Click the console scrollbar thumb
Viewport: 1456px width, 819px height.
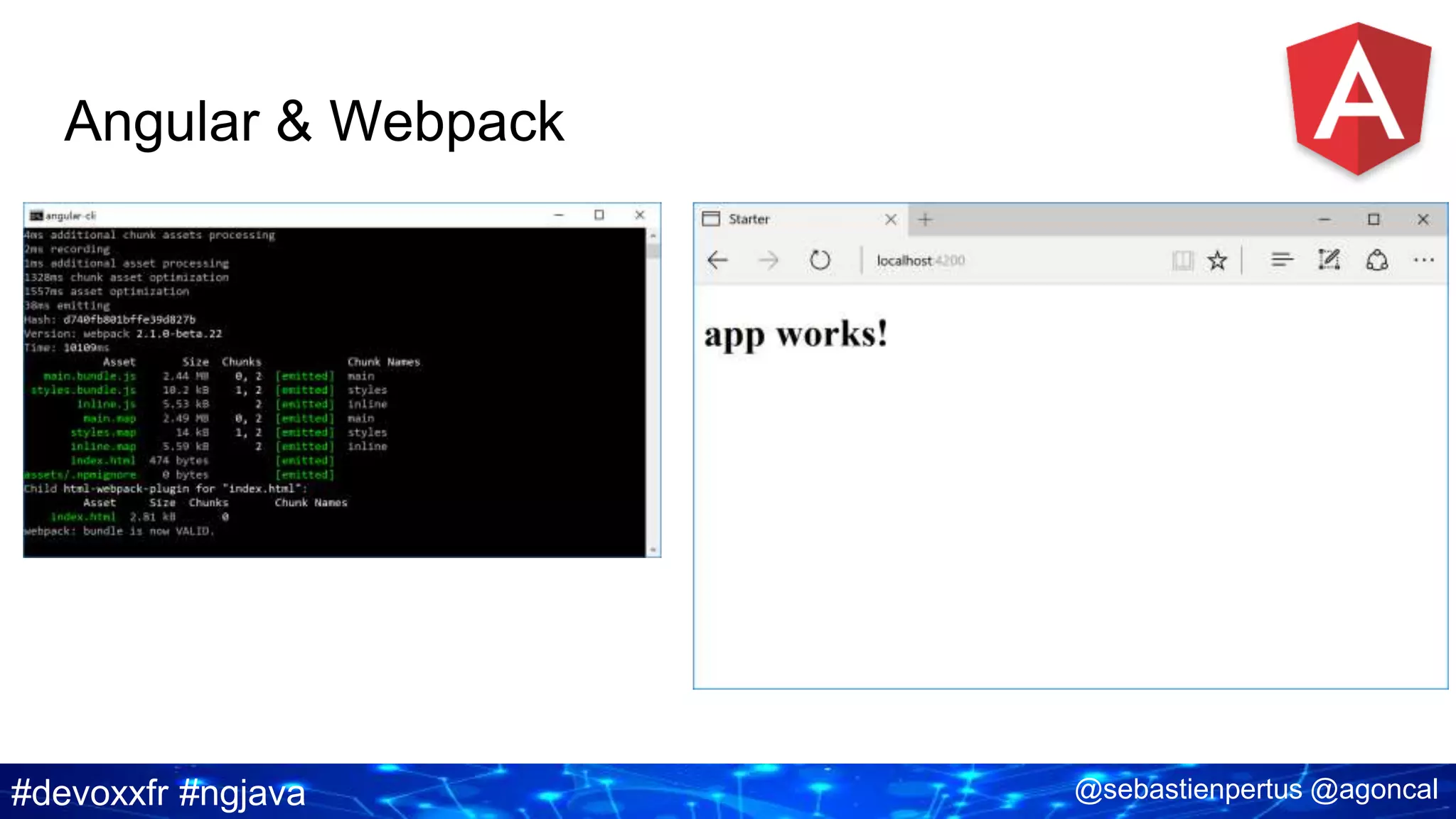(653, 252)
